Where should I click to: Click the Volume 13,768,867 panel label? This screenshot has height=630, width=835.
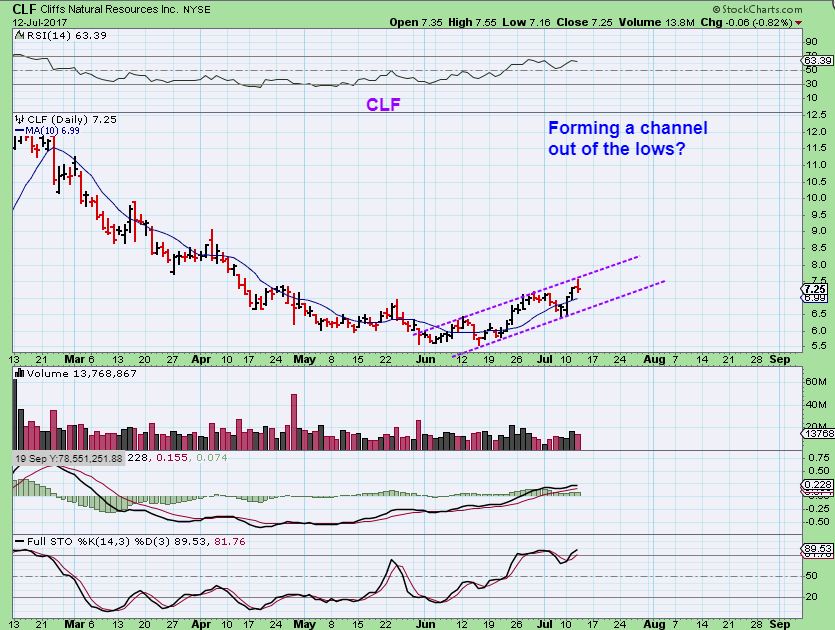[81, 373]
